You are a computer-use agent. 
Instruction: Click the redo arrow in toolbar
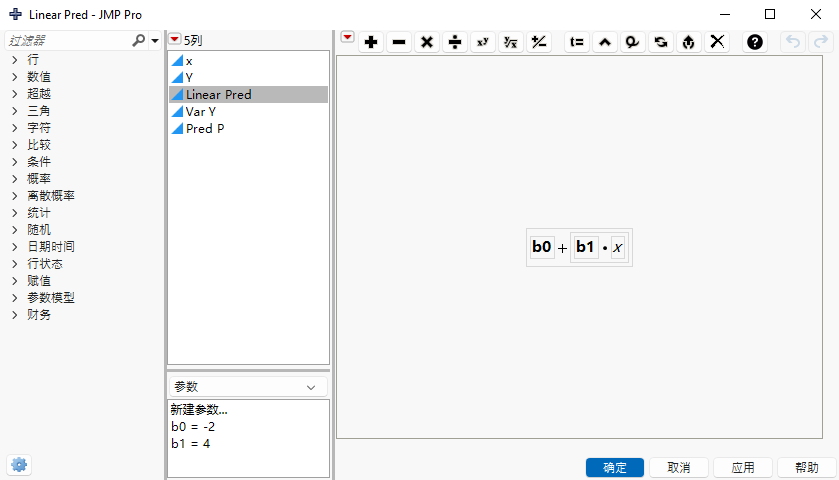[x=821, y=42]
